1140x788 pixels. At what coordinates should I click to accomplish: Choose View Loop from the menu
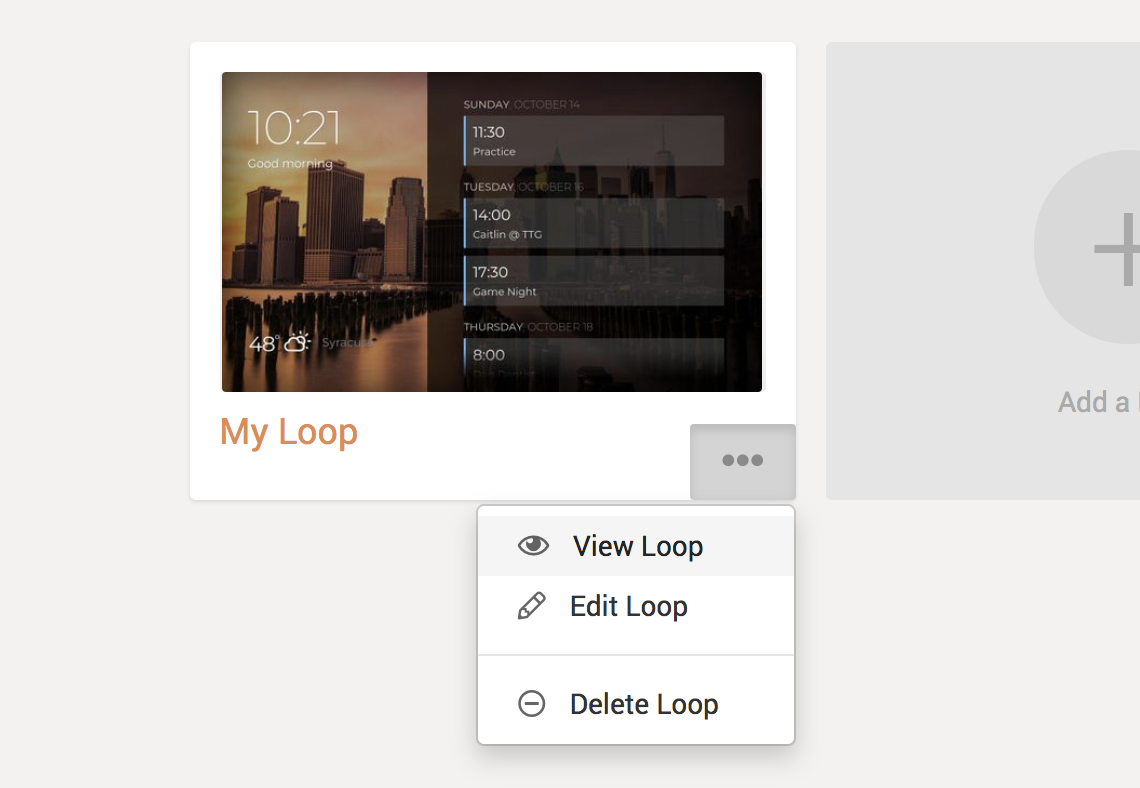(x=637, y=545)
